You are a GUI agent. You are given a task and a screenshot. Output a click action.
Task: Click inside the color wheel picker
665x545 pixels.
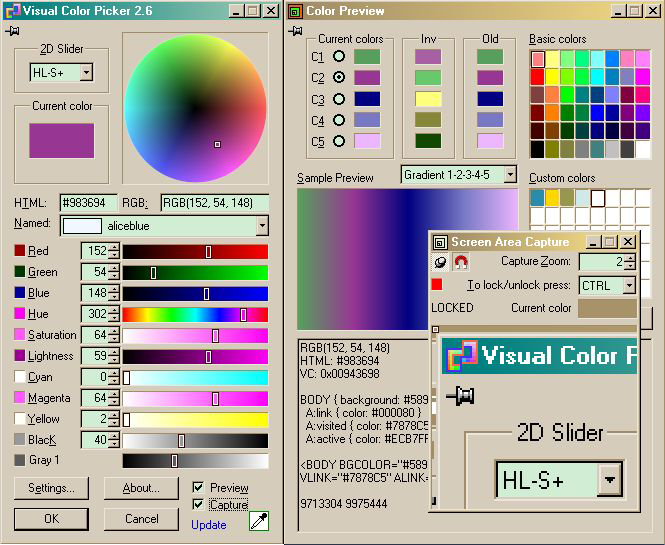(x=196, y=108)
